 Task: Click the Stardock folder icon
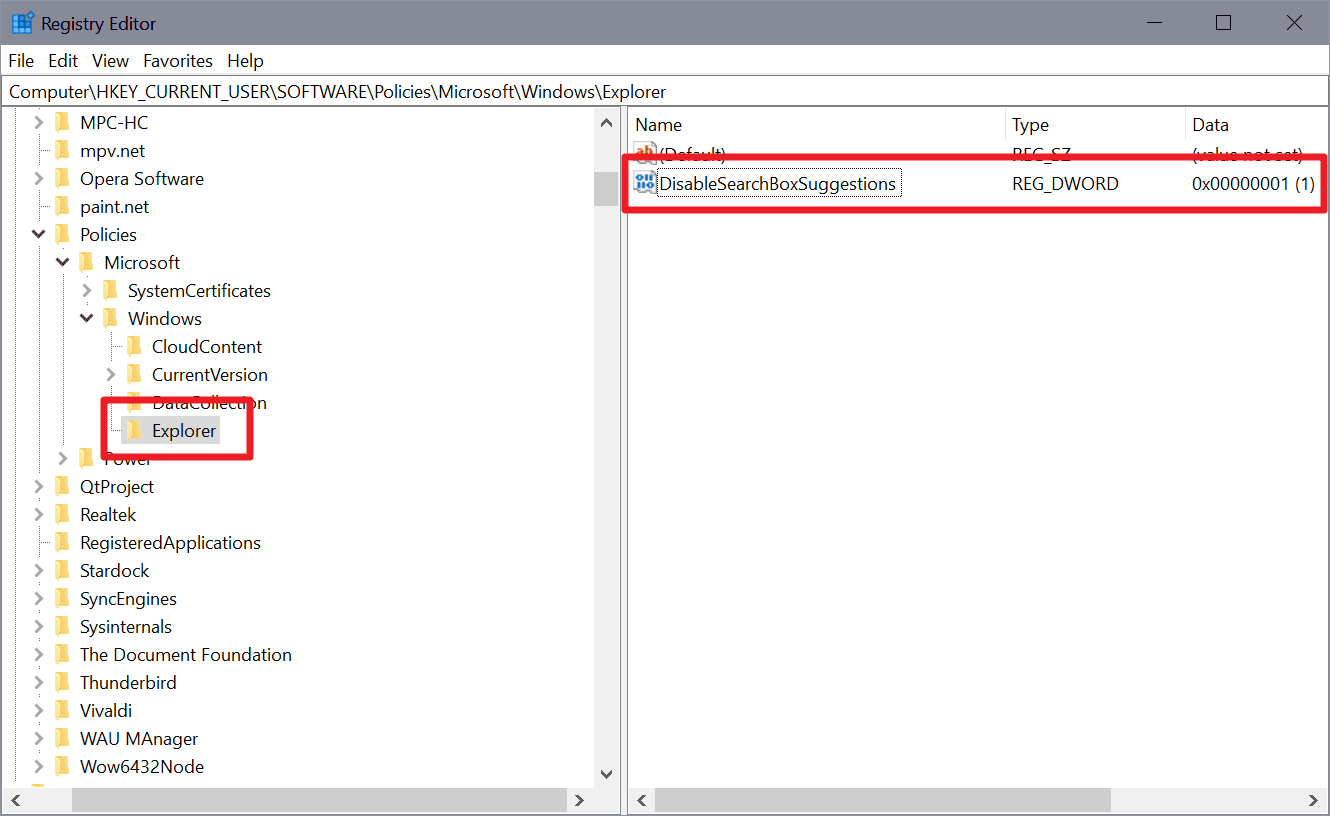click(x=63, y=571)
